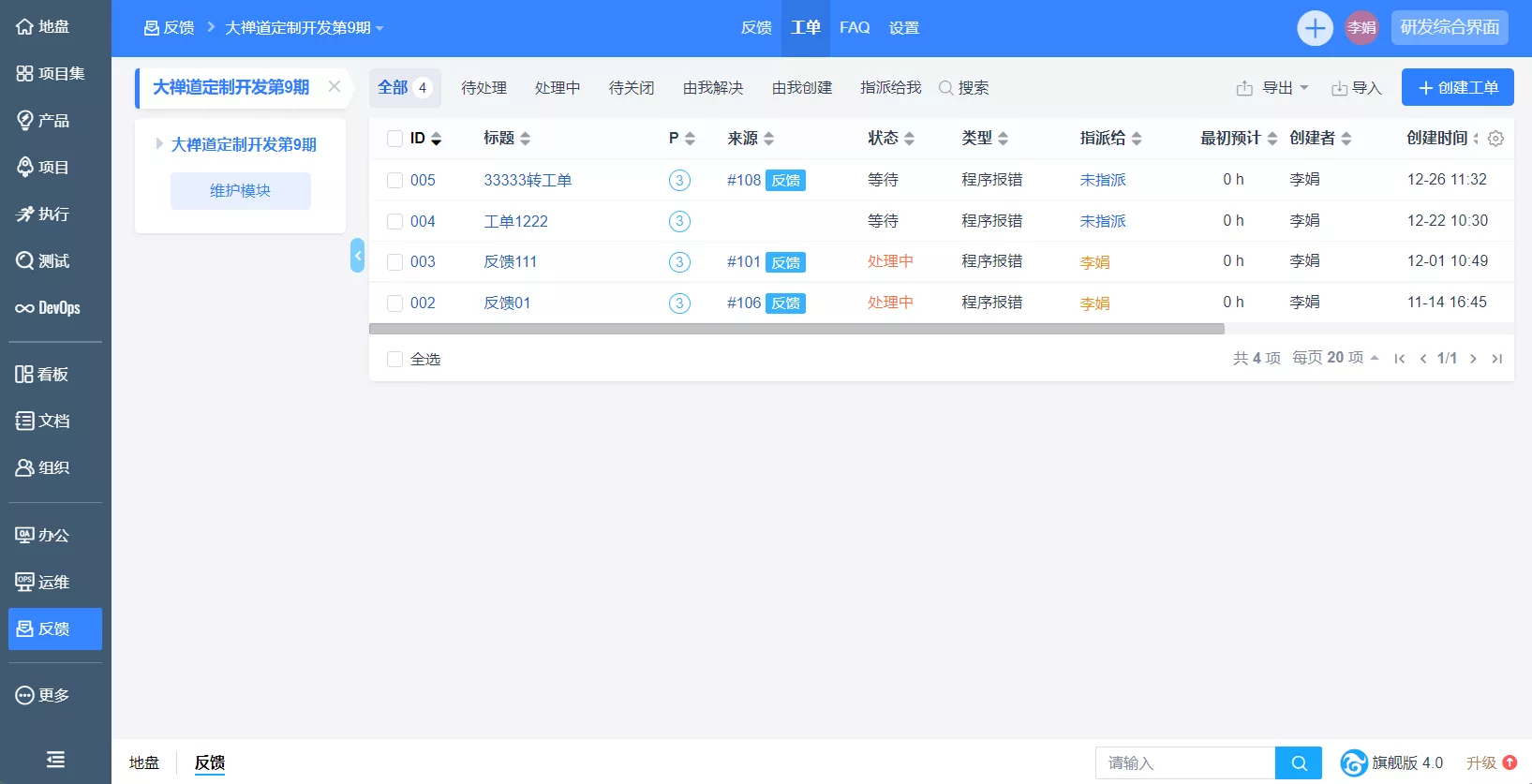The width and height of the screenshot is (1532, 784).
Task: Go to the 测试 test sidebar icon
Action: point(43,261)
